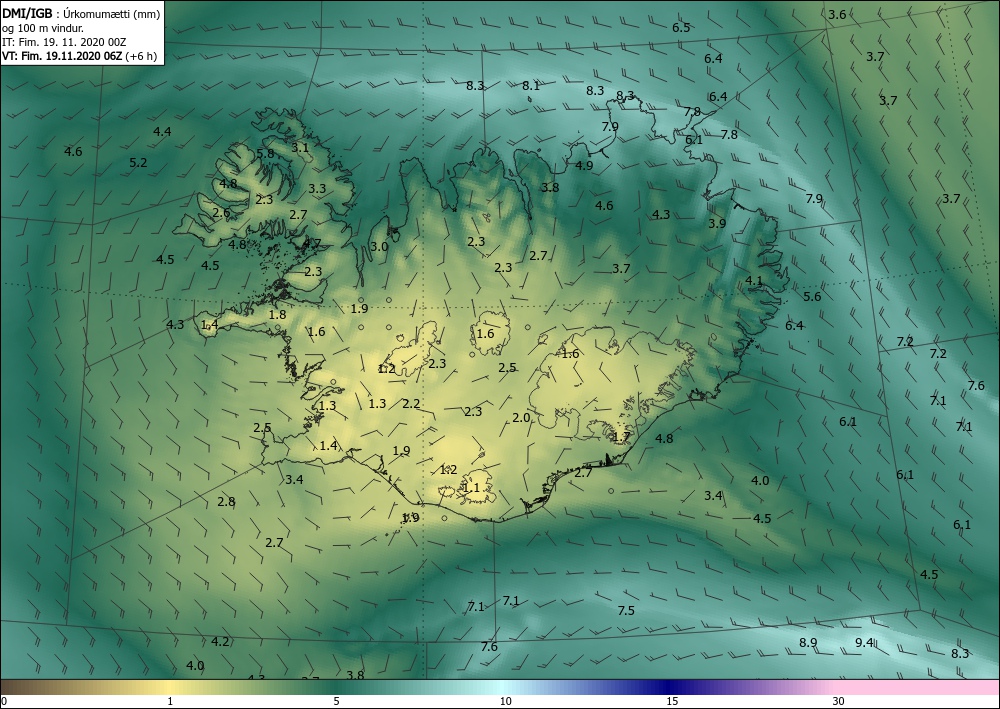Image resolution: width=1000 pixels, height=709 pixels.
Task: Click the 7.5 value south of Iceland
Action: 626,611
